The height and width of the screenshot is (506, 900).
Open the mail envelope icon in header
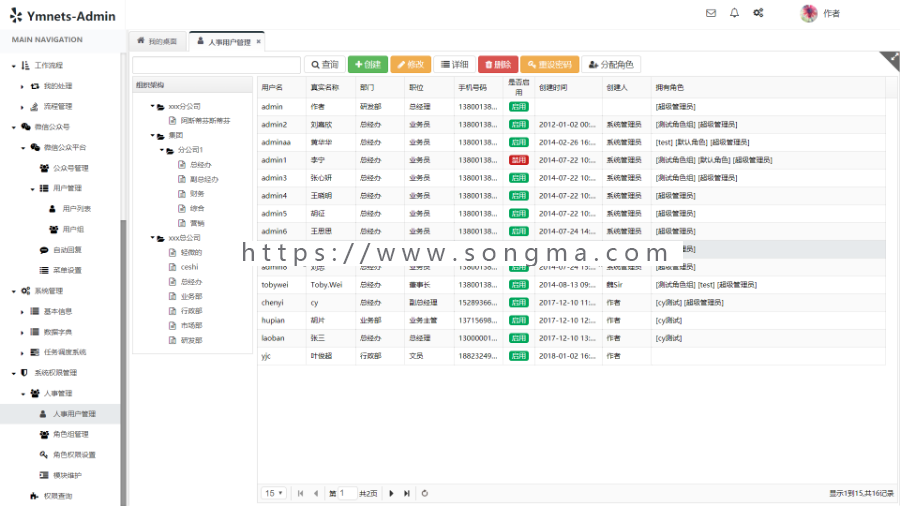click(711, 13)
